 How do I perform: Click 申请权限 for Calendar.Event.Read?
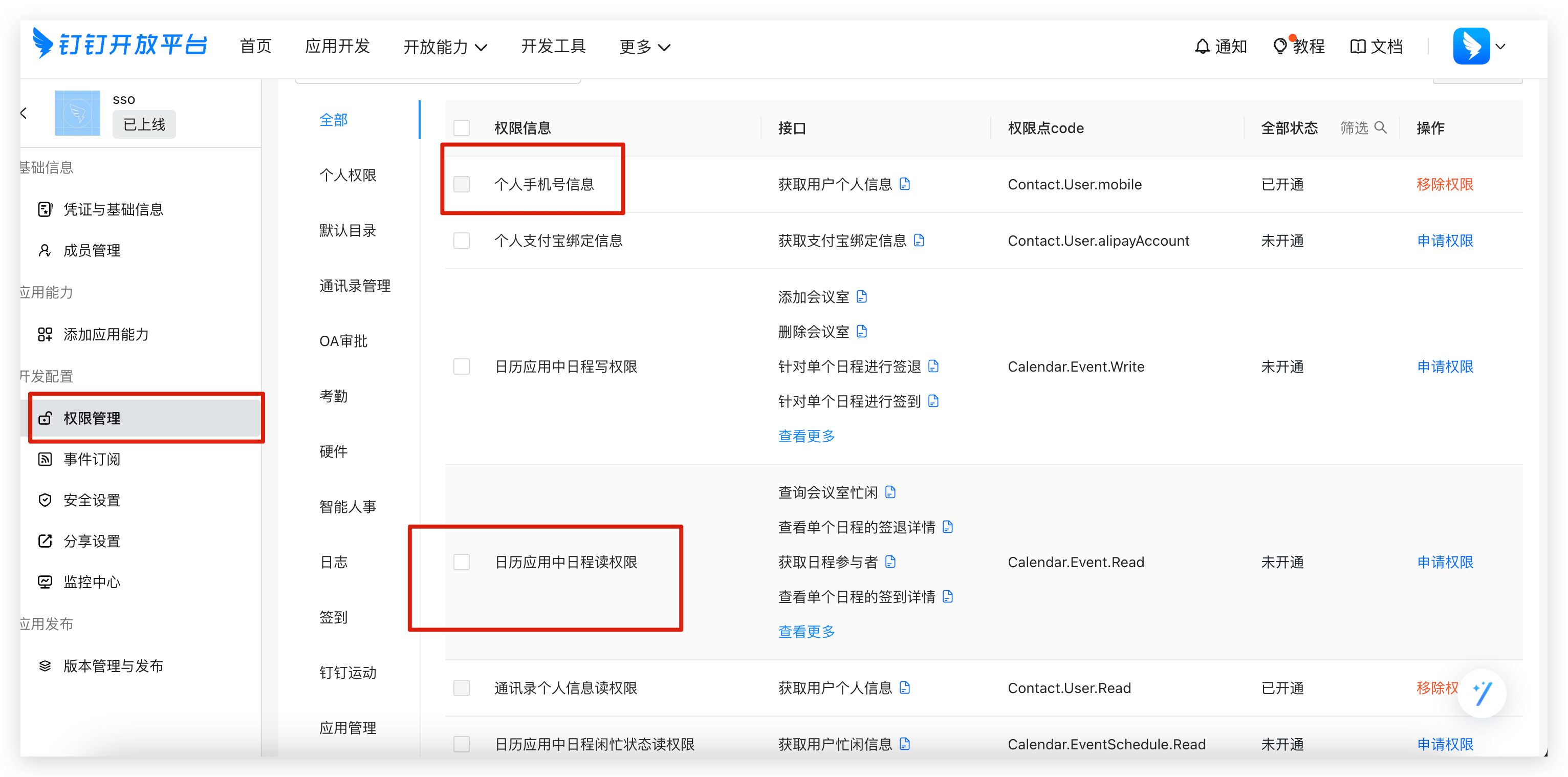(1445, 562)
